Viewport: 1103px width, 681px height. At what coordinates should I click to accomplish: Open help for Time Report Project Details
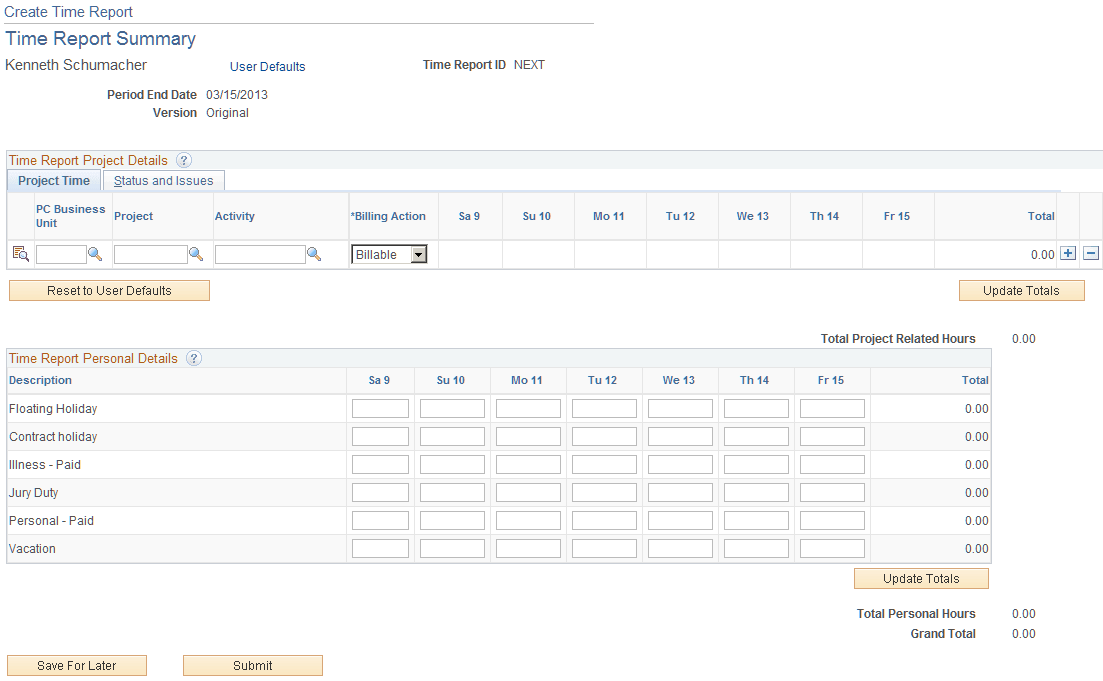point(185,160)
